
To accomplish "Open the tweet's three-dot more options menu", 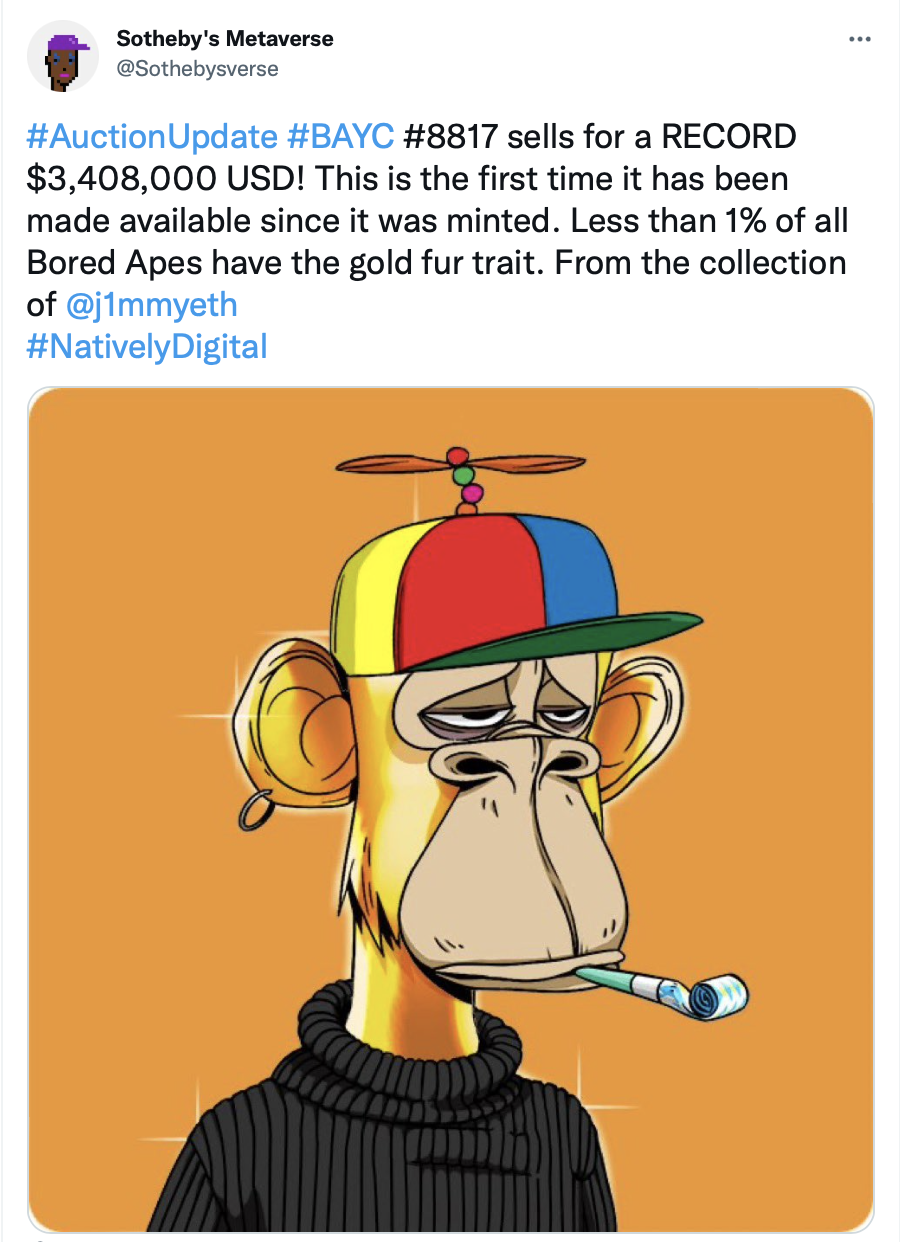I will [x=858, y=39].
